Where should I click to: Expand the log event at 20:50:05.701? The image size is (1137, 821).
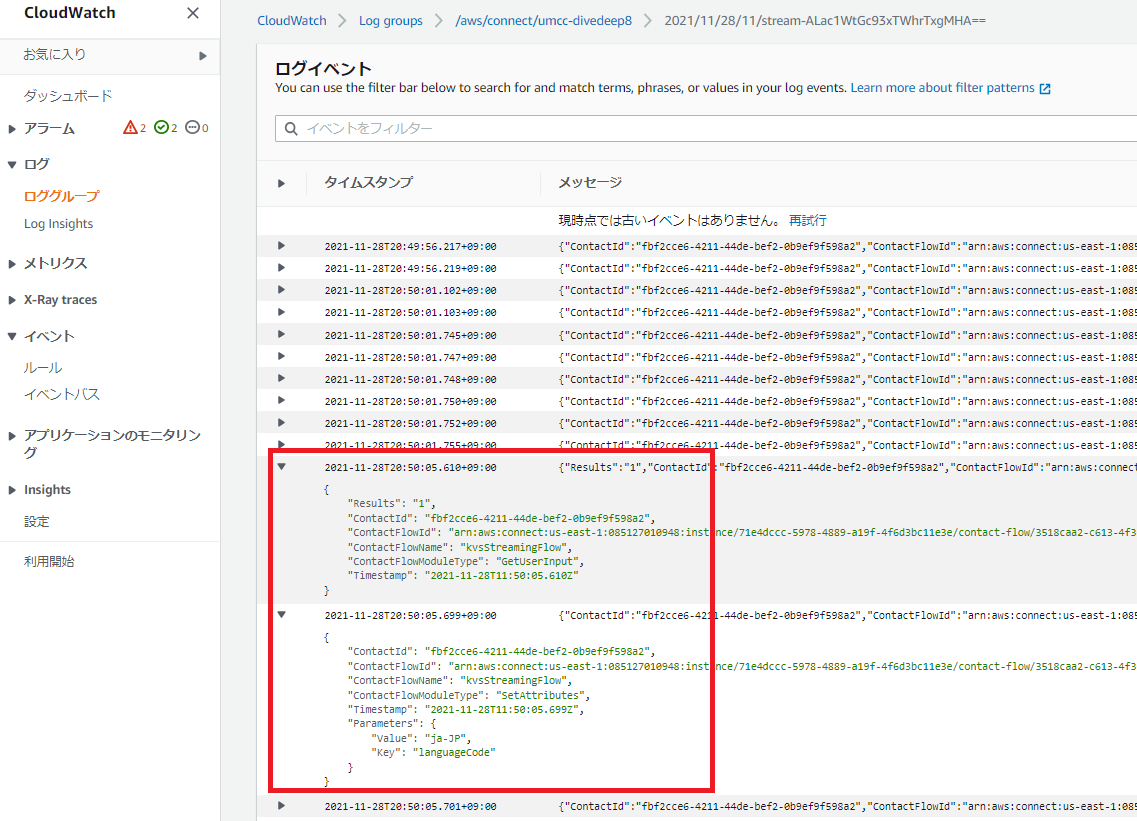pyautogui.click(x=281, y=806)
